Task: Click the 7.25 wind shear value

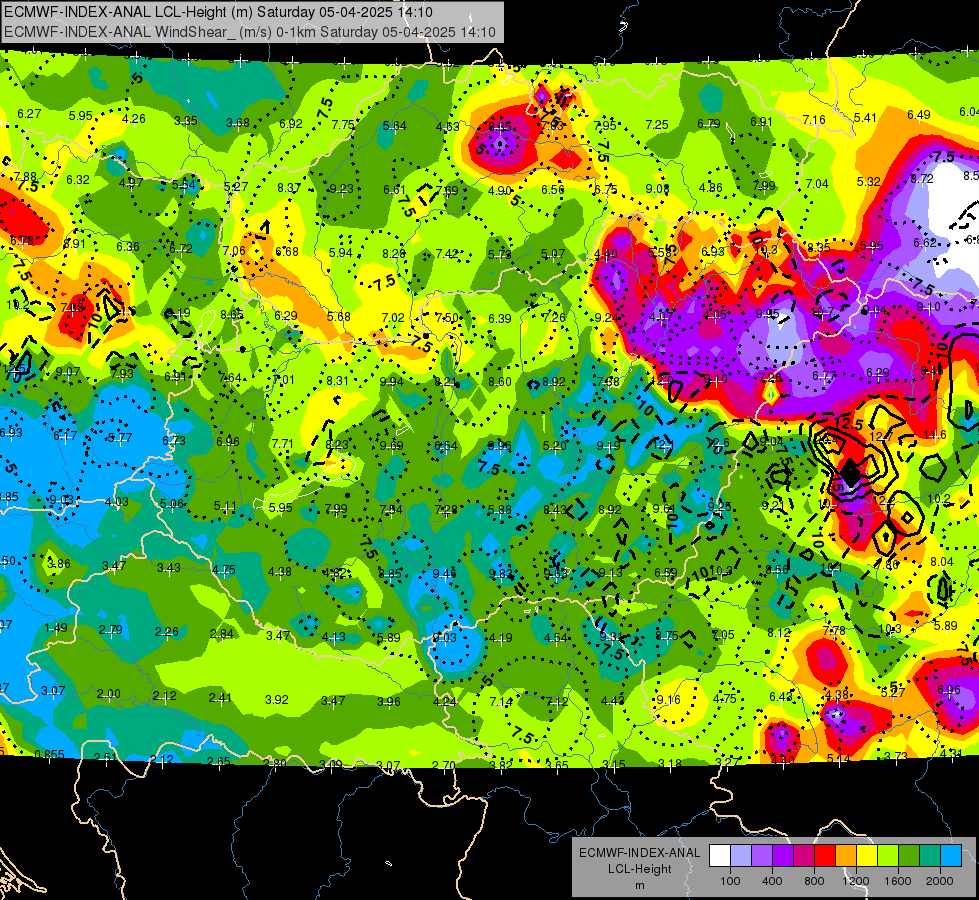Action: [x=657, y=125]
